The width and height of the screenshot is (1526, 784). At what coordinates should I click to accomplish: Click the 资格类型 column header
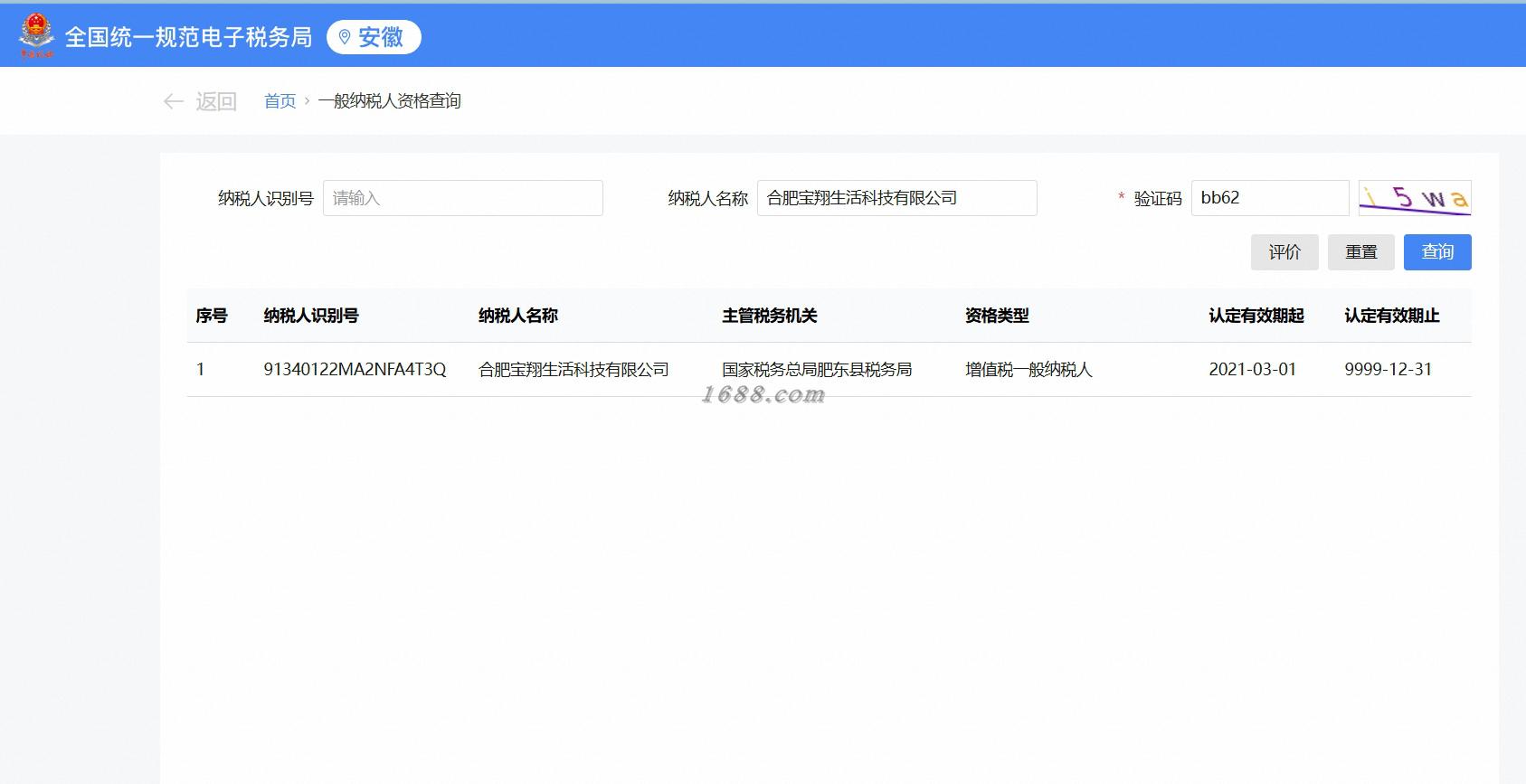pos(997,316)
